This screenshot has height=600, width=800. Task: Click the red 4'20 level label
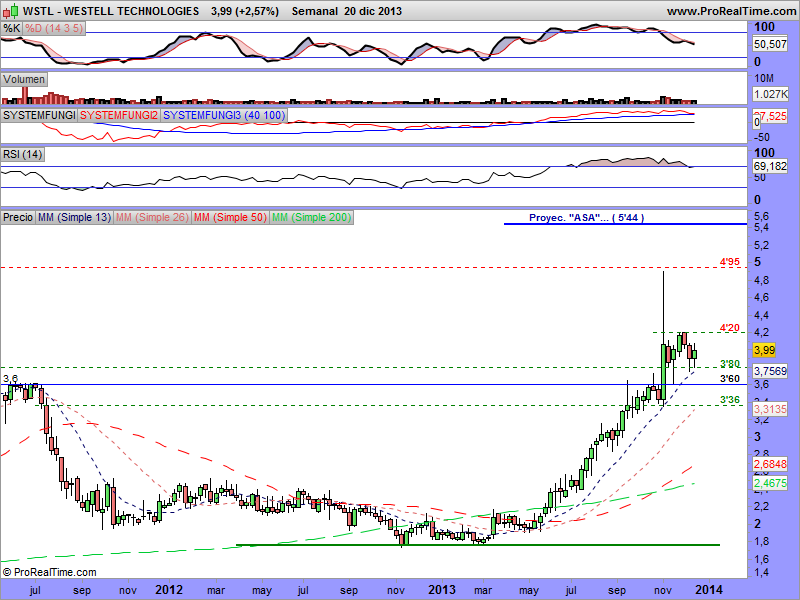point(730,328)
